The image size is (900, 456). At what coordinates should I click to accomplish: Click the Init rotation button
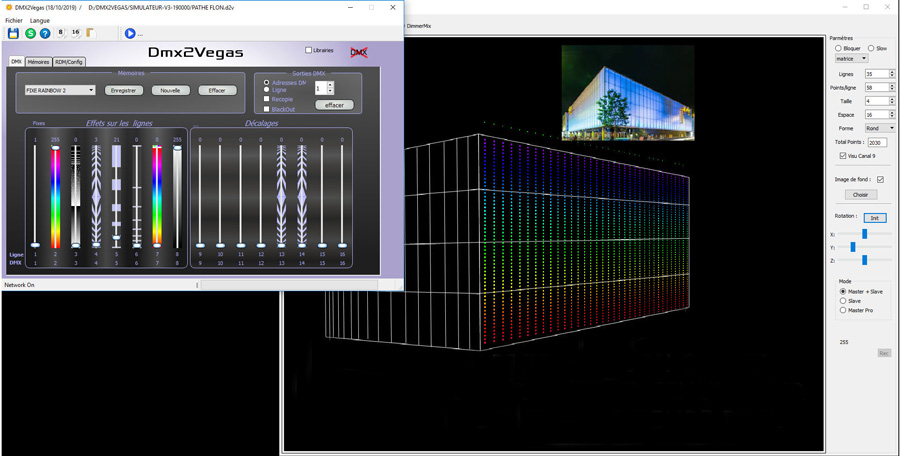click(875, 218)
